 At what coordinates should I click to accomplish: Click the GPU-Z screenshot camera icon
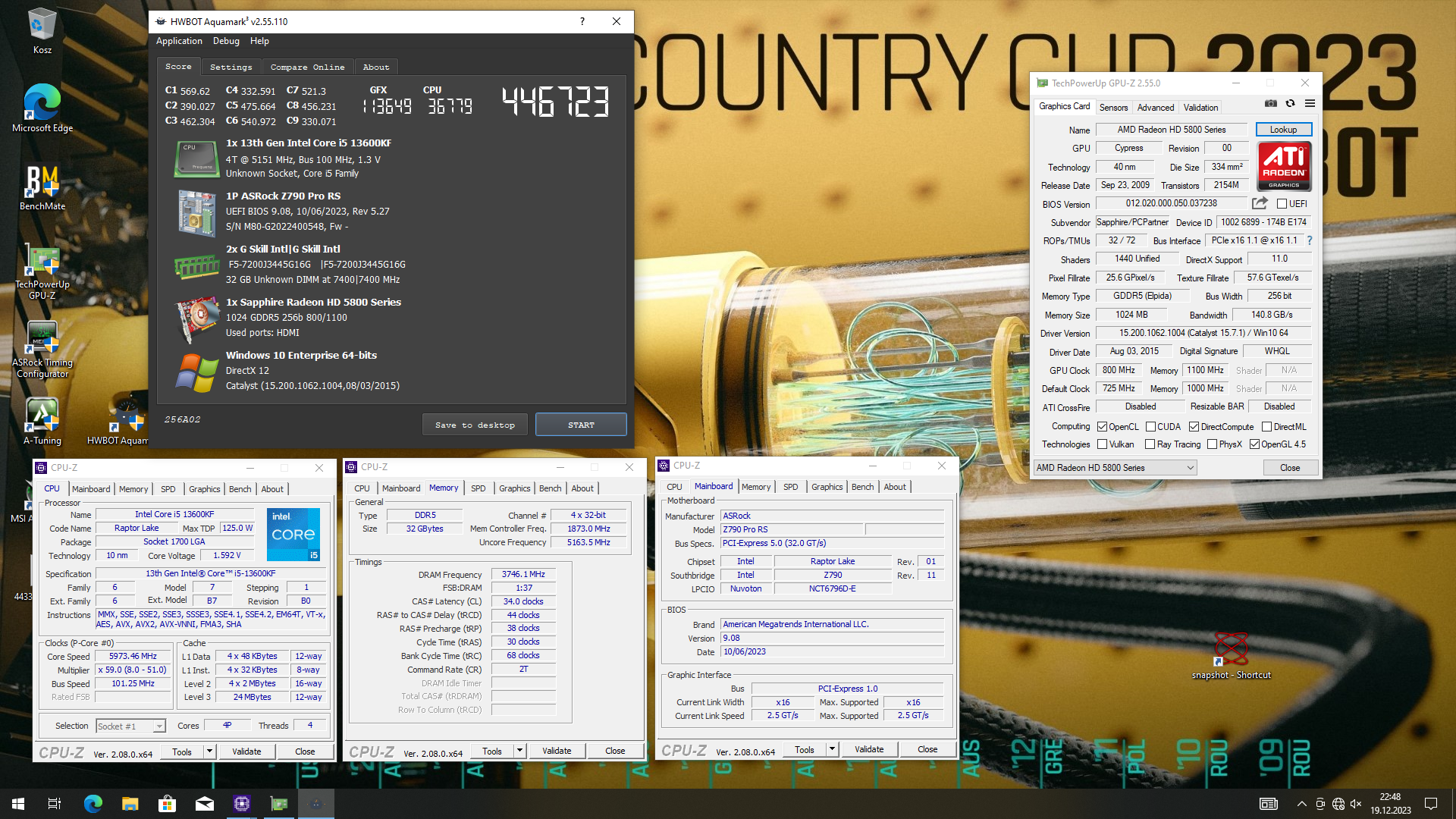[1271, 104]
